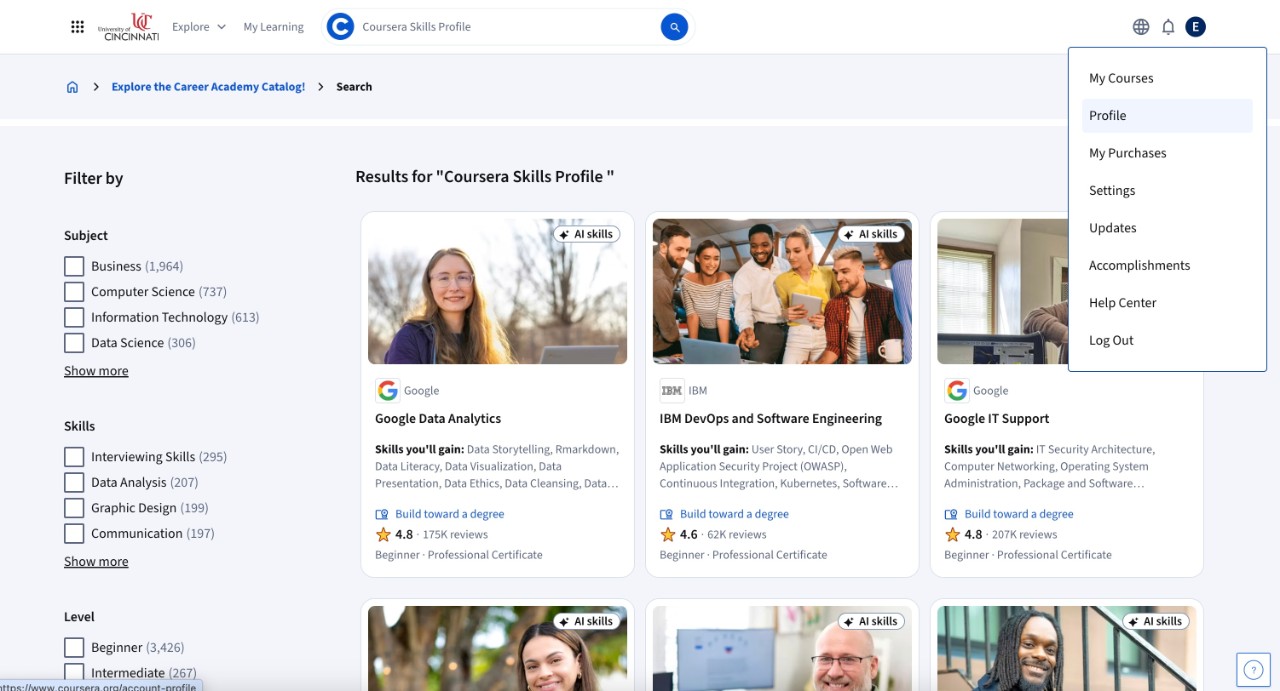The height and width of the screenshot is (691, 1280).
Task: Enable the Data Analysis skills filter
Action: pyautogui.click(x=73, y=482)
